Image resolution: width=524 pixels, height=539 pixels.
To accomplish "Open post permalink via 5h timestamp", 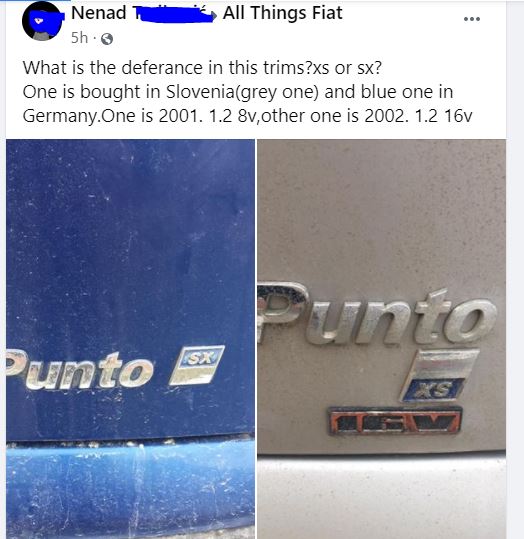I will [79, 37].
